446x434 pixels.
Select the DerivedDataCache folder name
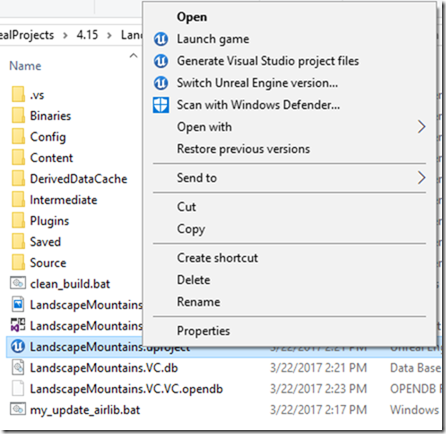click(x=79, y=179)
